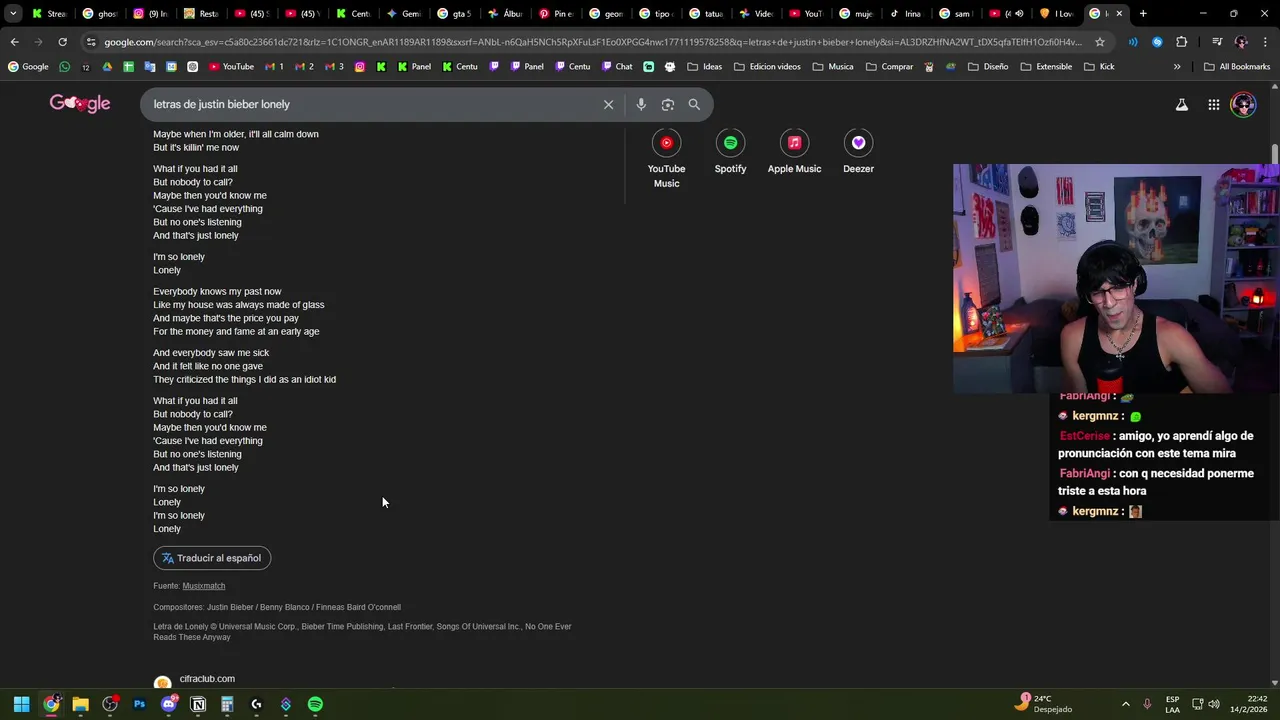Expand the Musica bookmarks folder
1280x720 pixels.
coord(833,66)
